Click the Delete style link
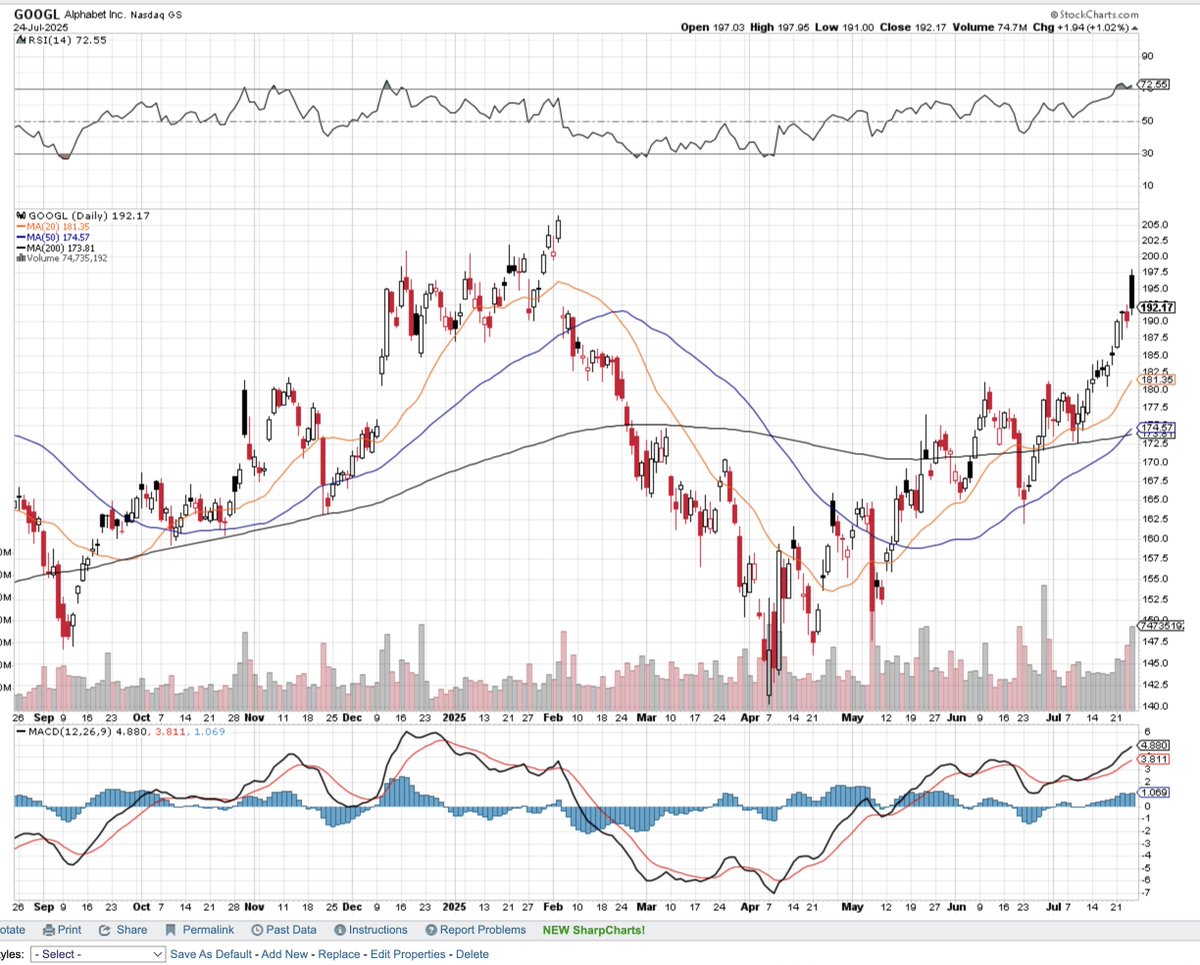The height and width of the screenshot is (965, 1200). tap(473, 954)
